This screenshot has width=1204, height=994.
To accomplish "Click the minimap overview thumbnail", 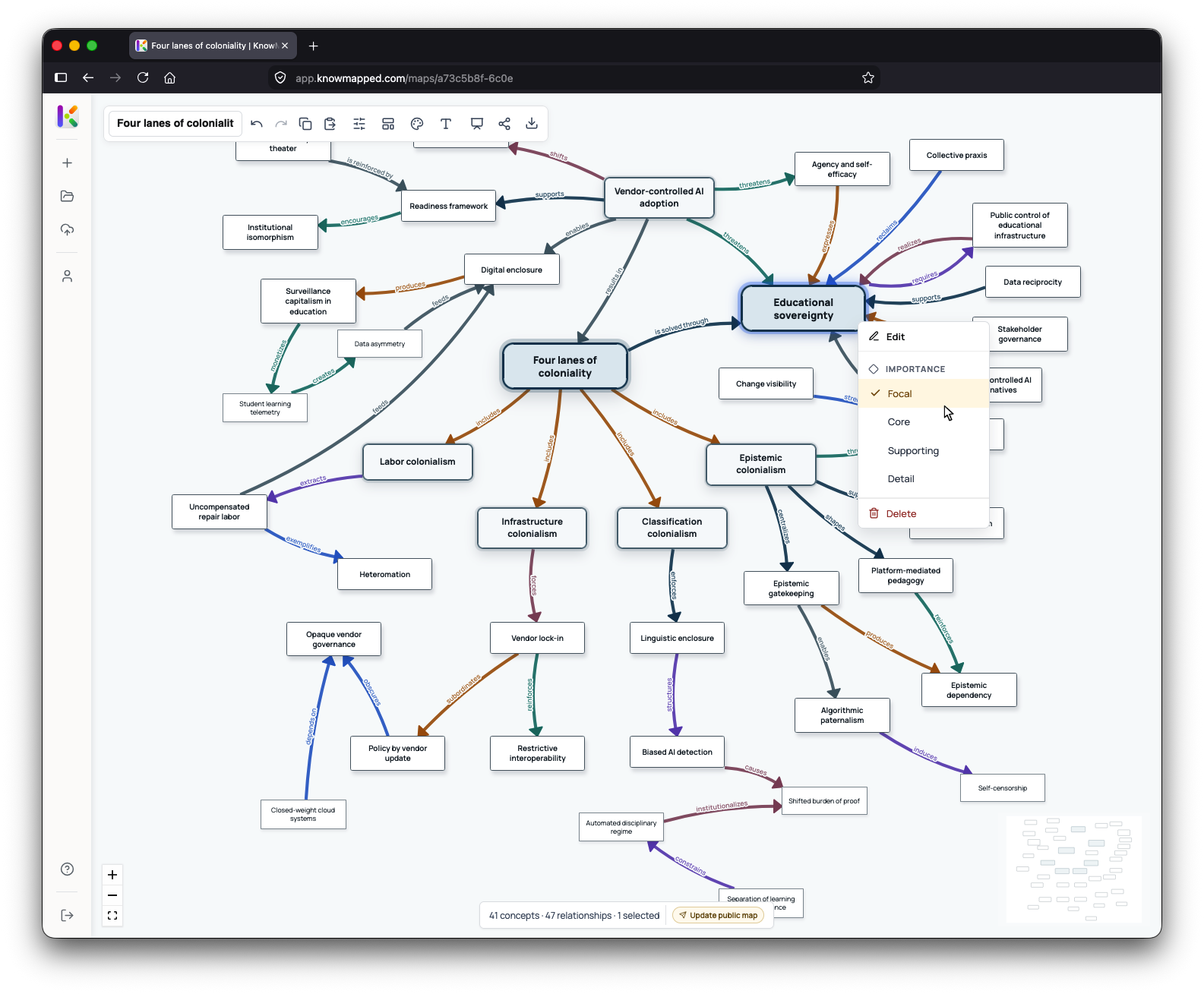I will click(x=1073, y=869).
